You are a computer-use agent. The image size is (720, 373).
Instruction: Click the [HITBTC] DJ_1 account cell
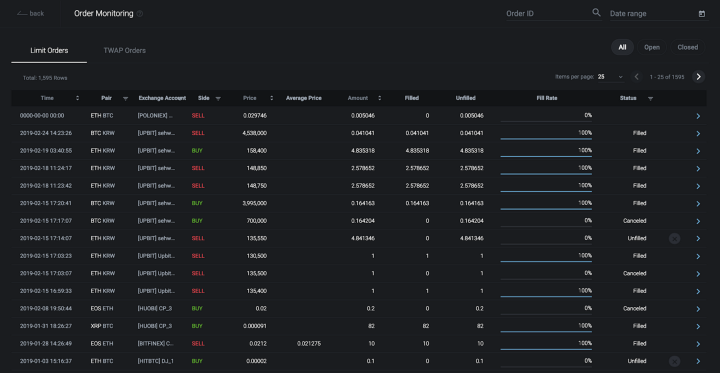click(156, 361)
